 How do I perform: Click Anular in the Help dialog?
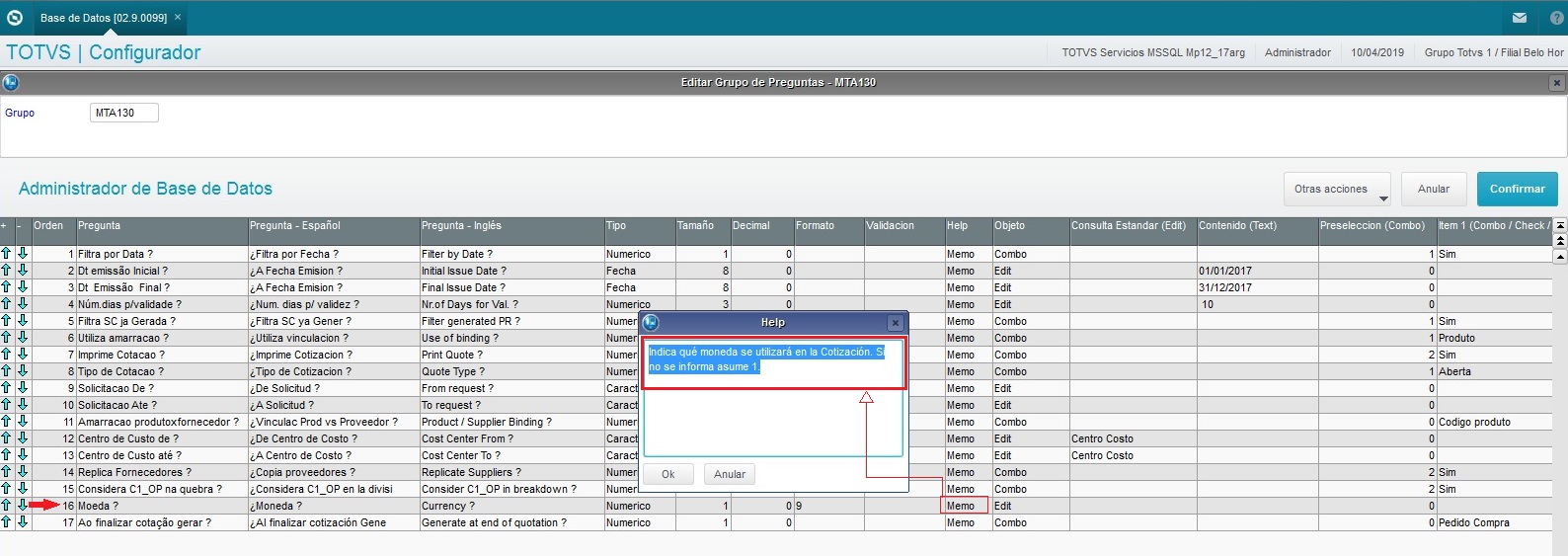tap(730, 474)
